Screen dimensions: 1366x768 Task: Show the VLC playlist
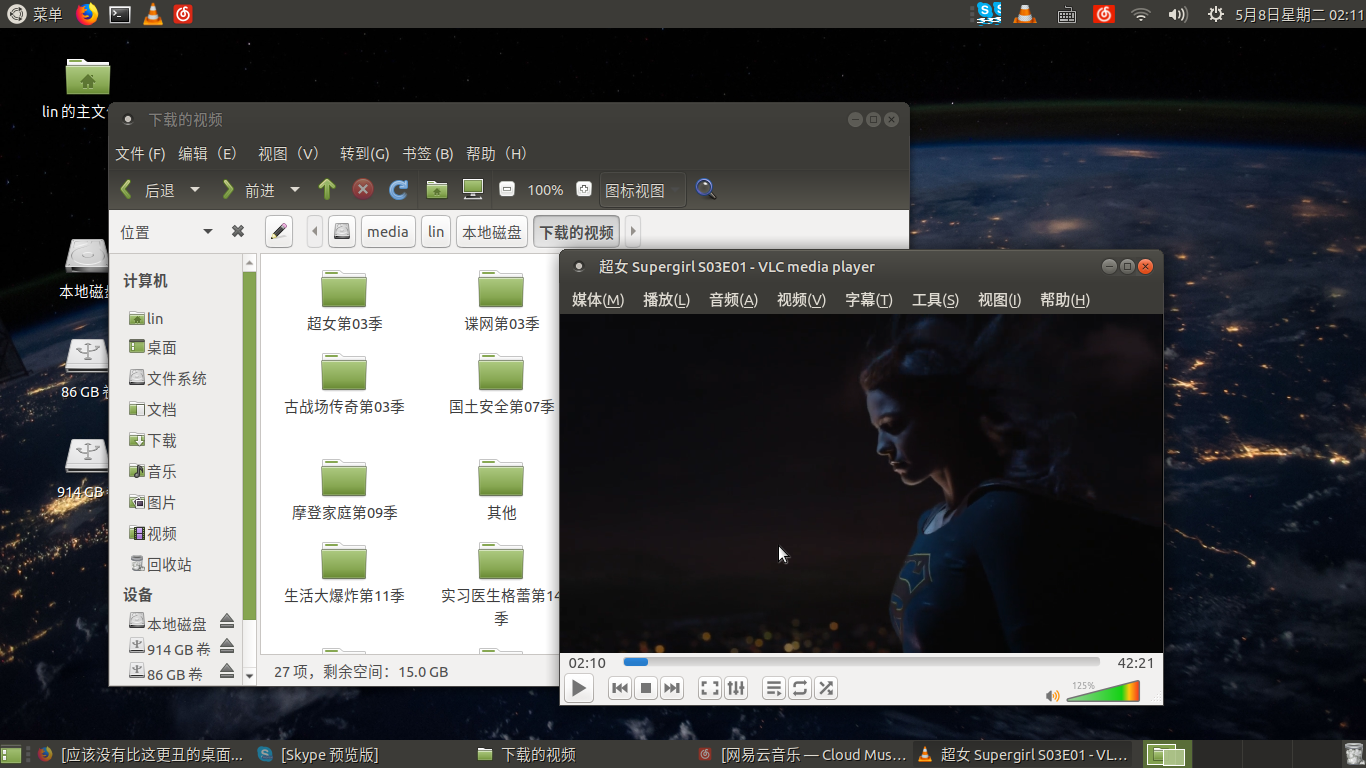pos(774,688)
